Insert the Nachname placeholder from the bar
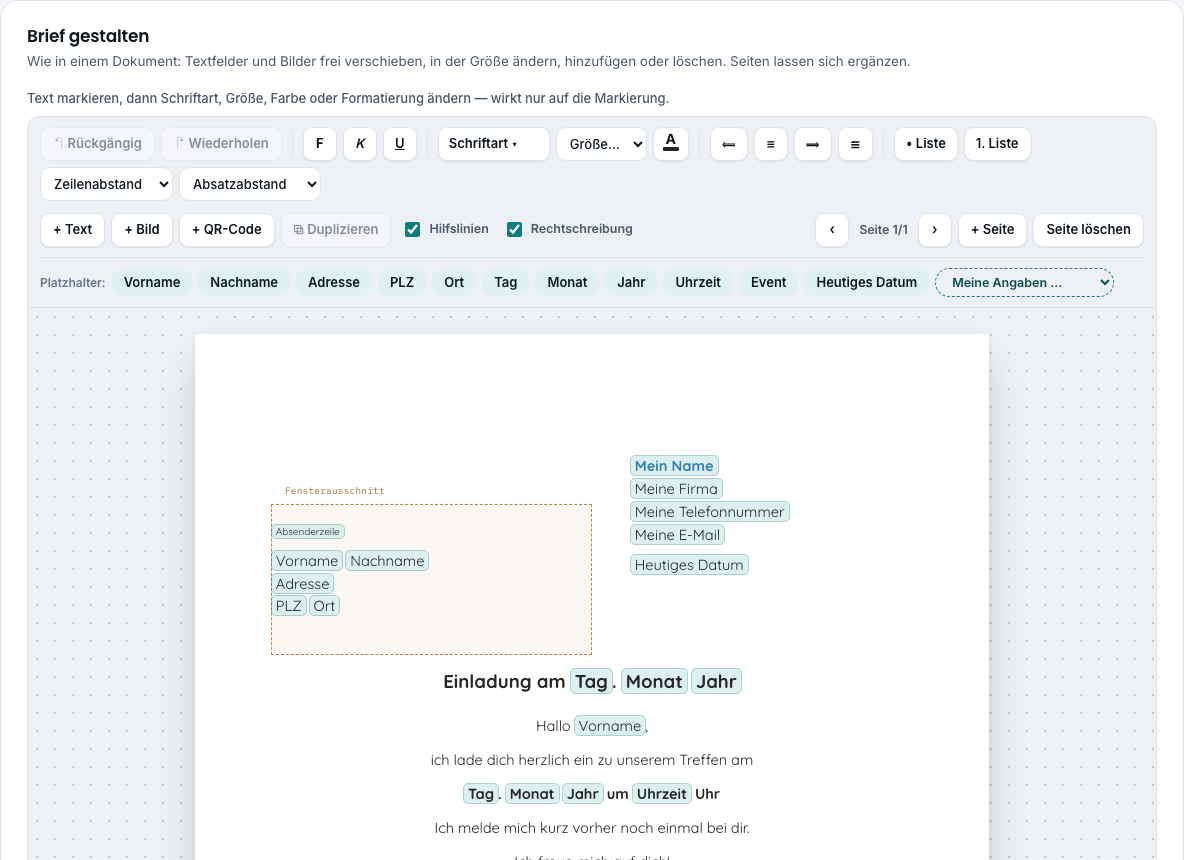Viewport: 1184px width, 860px height. tap(244, 282)
